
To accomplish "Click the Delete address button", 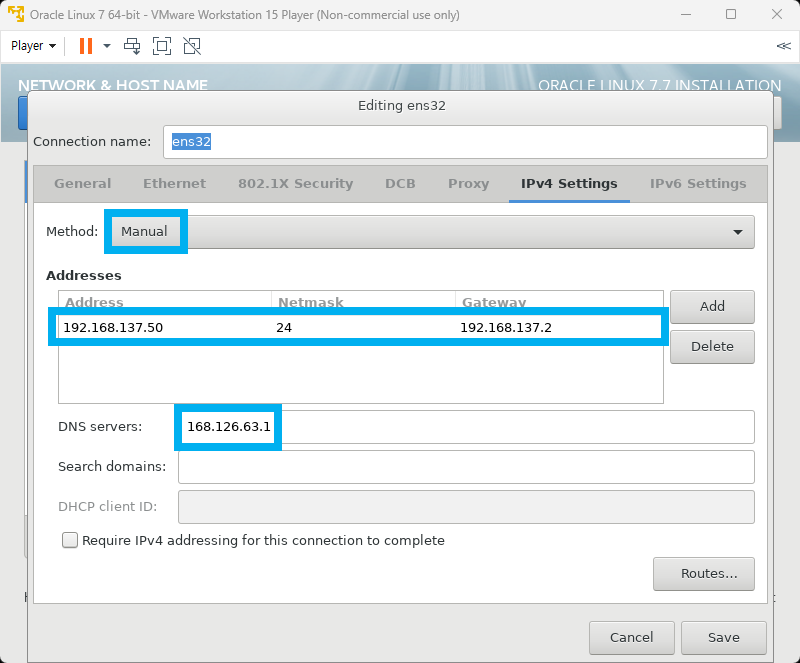I will point(712,347).
